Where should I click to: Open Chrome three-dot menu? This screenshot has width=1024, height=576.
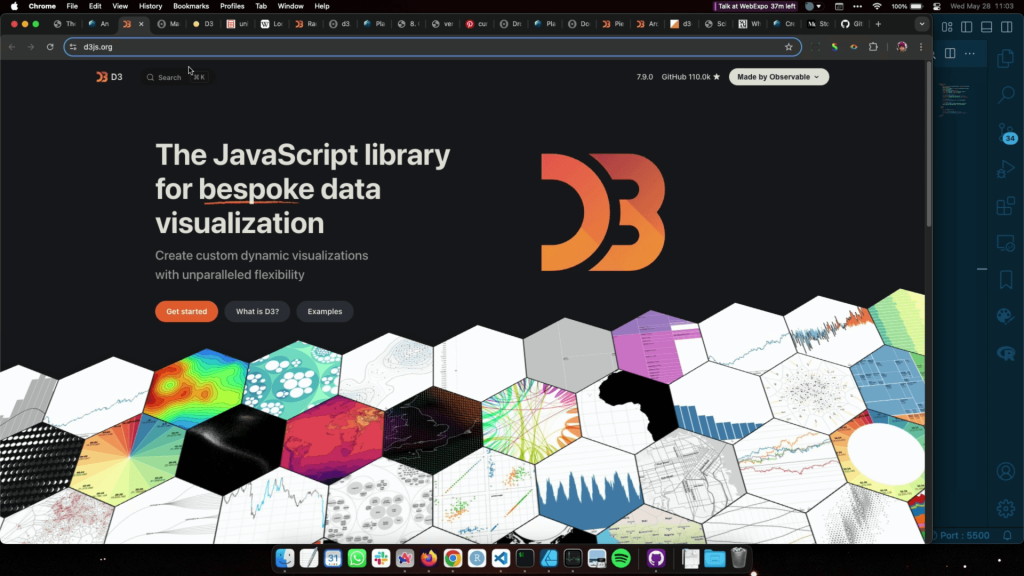pos(921,47)
